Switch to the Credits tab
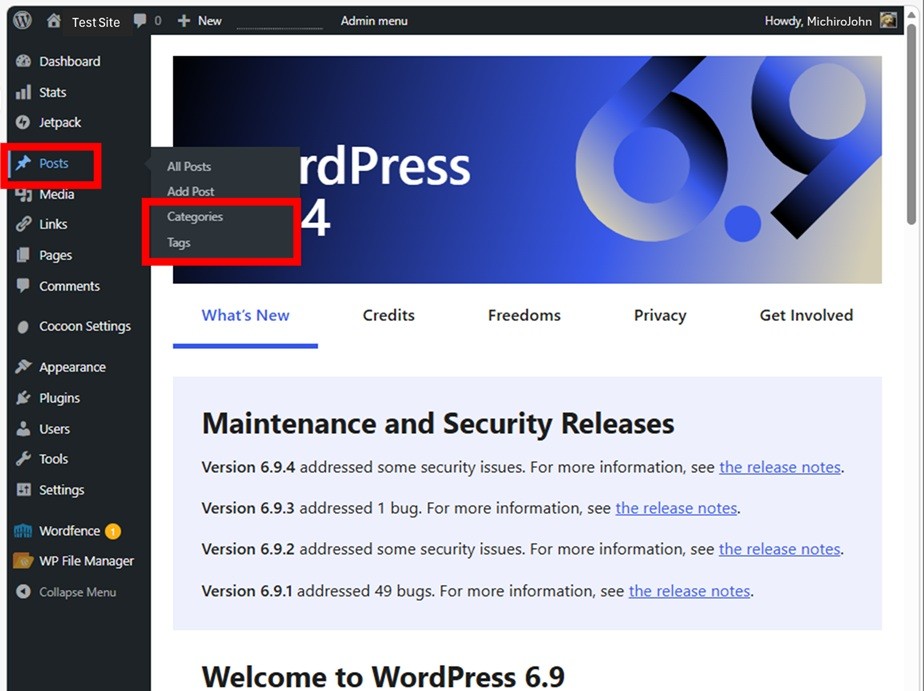This screenshot has height=691, width=924. 388,315
